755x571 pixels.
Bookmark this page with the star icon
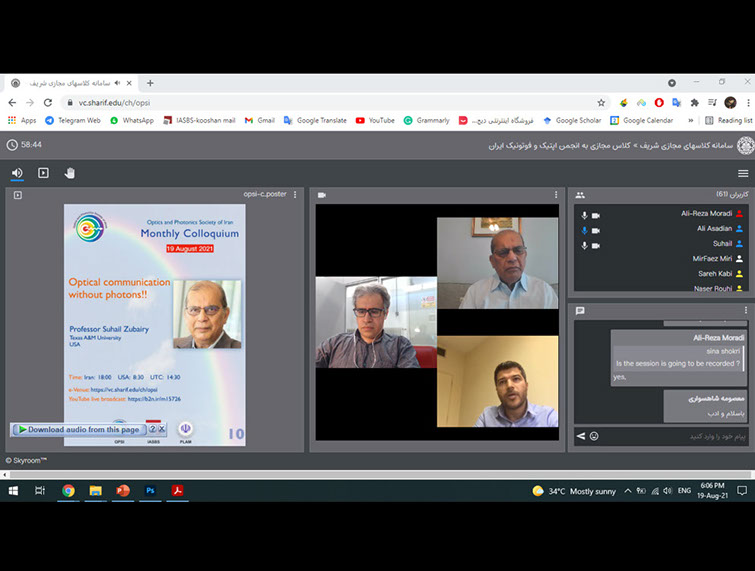[x=601, y=102]
